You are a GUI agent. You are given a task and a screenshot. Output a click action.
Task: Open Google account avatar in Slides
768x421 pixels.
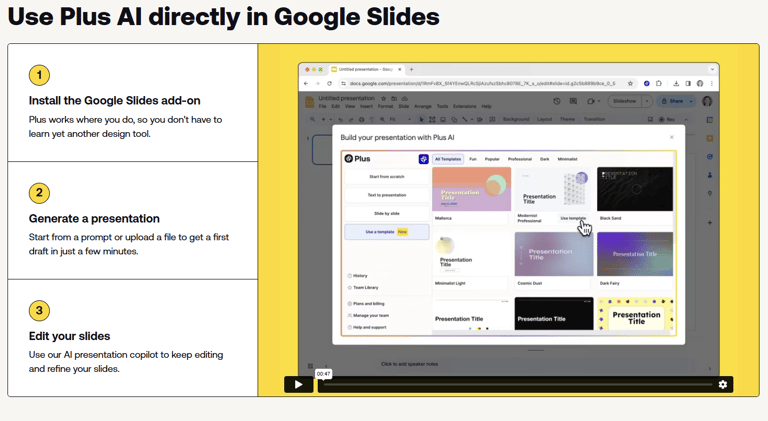(707, 101)
